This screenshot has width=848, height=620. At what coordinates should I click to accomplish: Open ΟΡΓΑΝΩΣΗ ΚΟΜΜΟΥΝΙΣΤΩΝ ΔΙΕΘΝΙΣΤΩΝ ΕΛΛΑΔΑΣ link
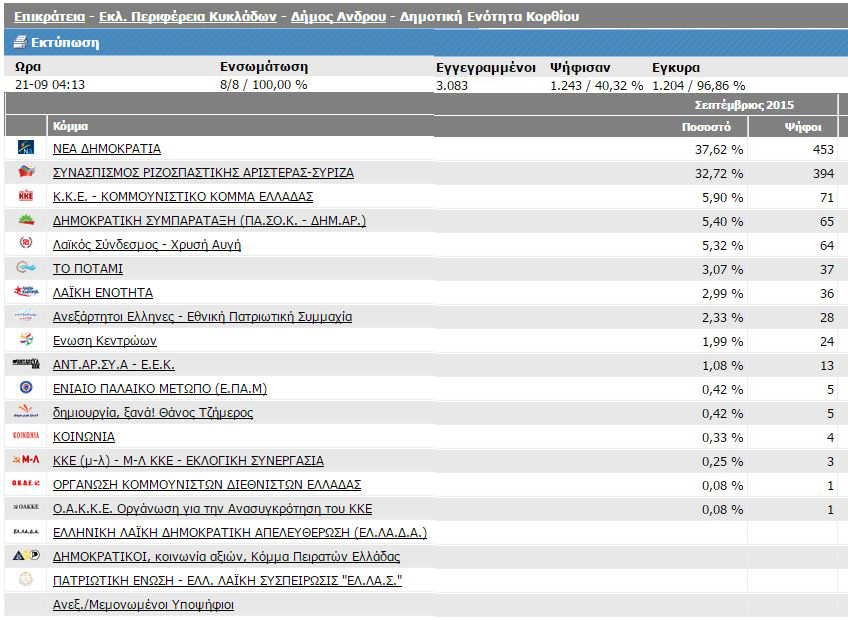[x=207, y=485]
